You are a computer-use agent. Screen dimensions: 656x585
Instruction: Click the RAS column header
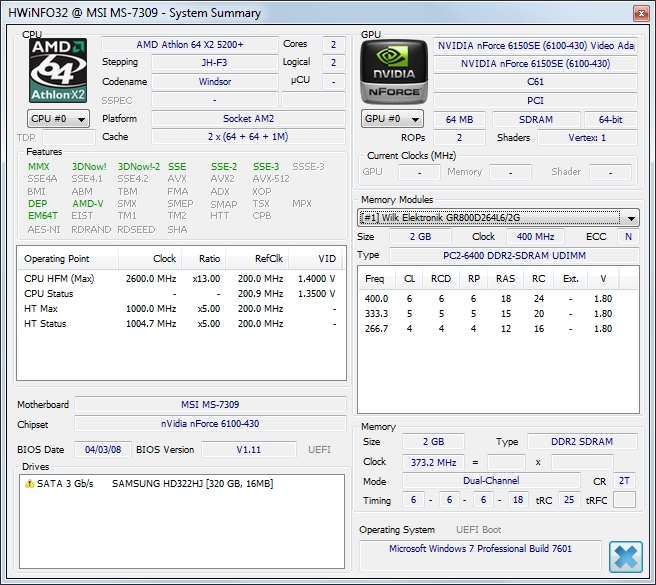[x=505, y=279]
